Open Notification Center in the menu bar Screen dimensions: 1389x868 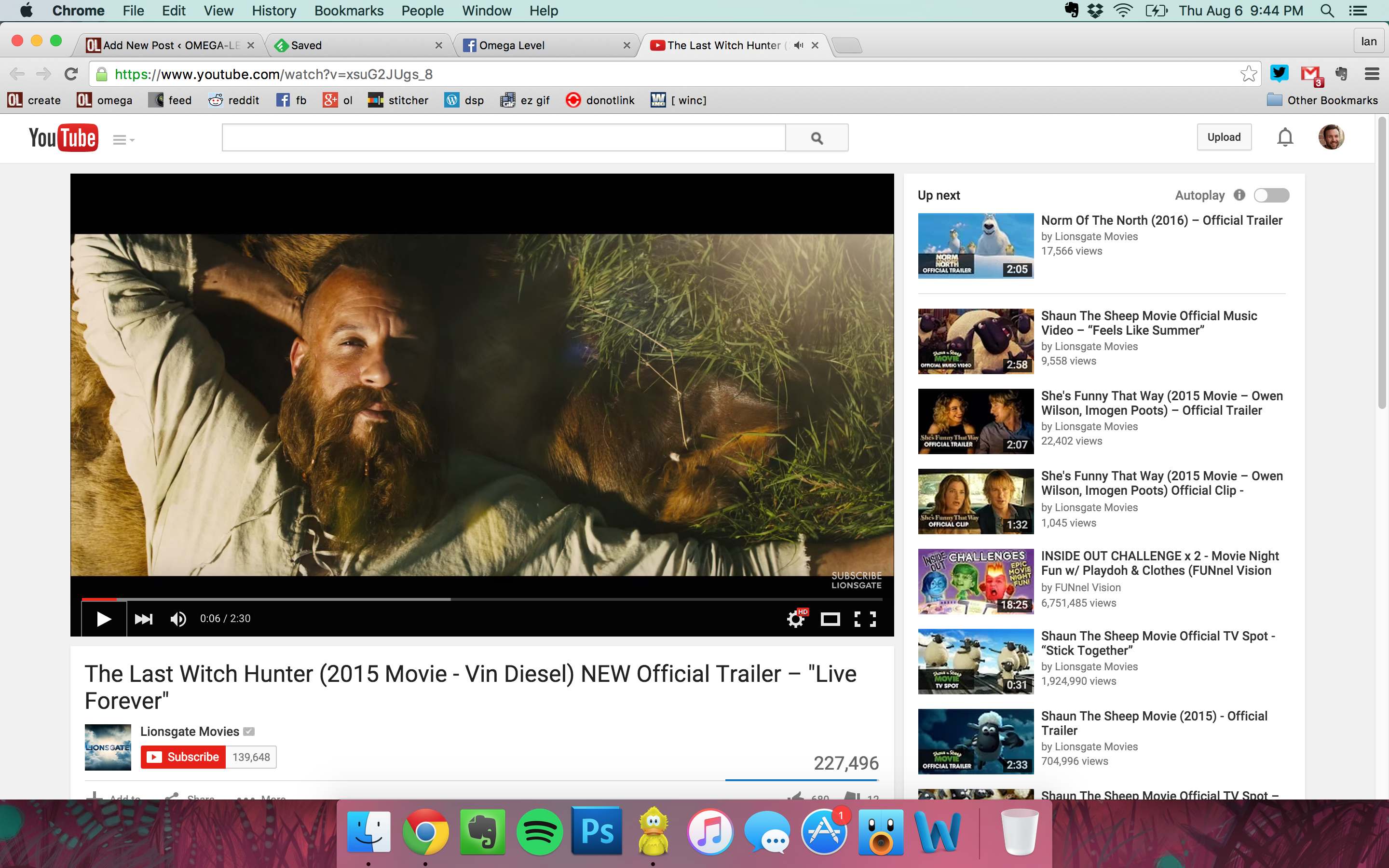point(1358,11)
